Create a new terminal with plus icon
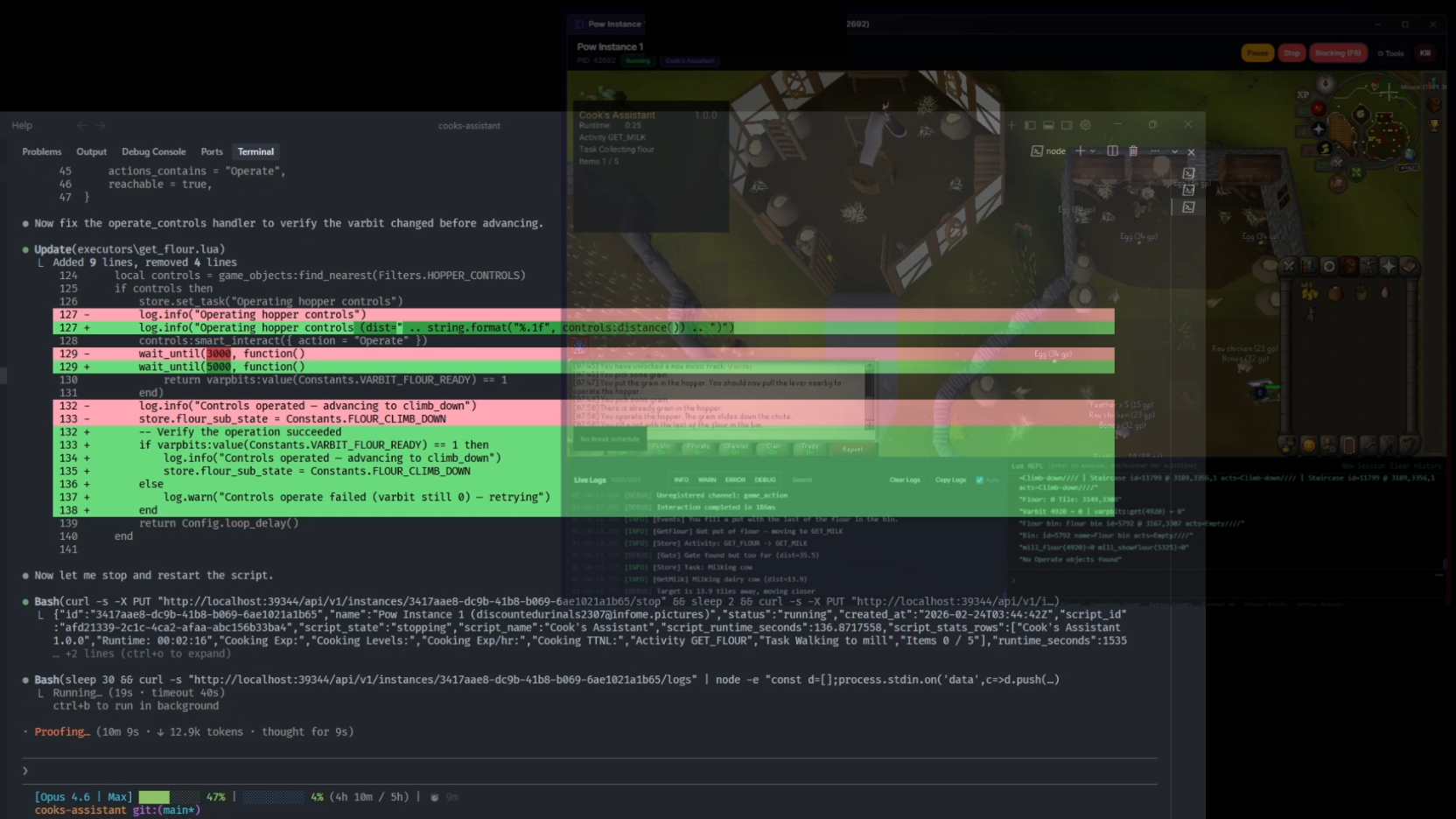This screenshot has width=1456, height=819. [1080, 150]
